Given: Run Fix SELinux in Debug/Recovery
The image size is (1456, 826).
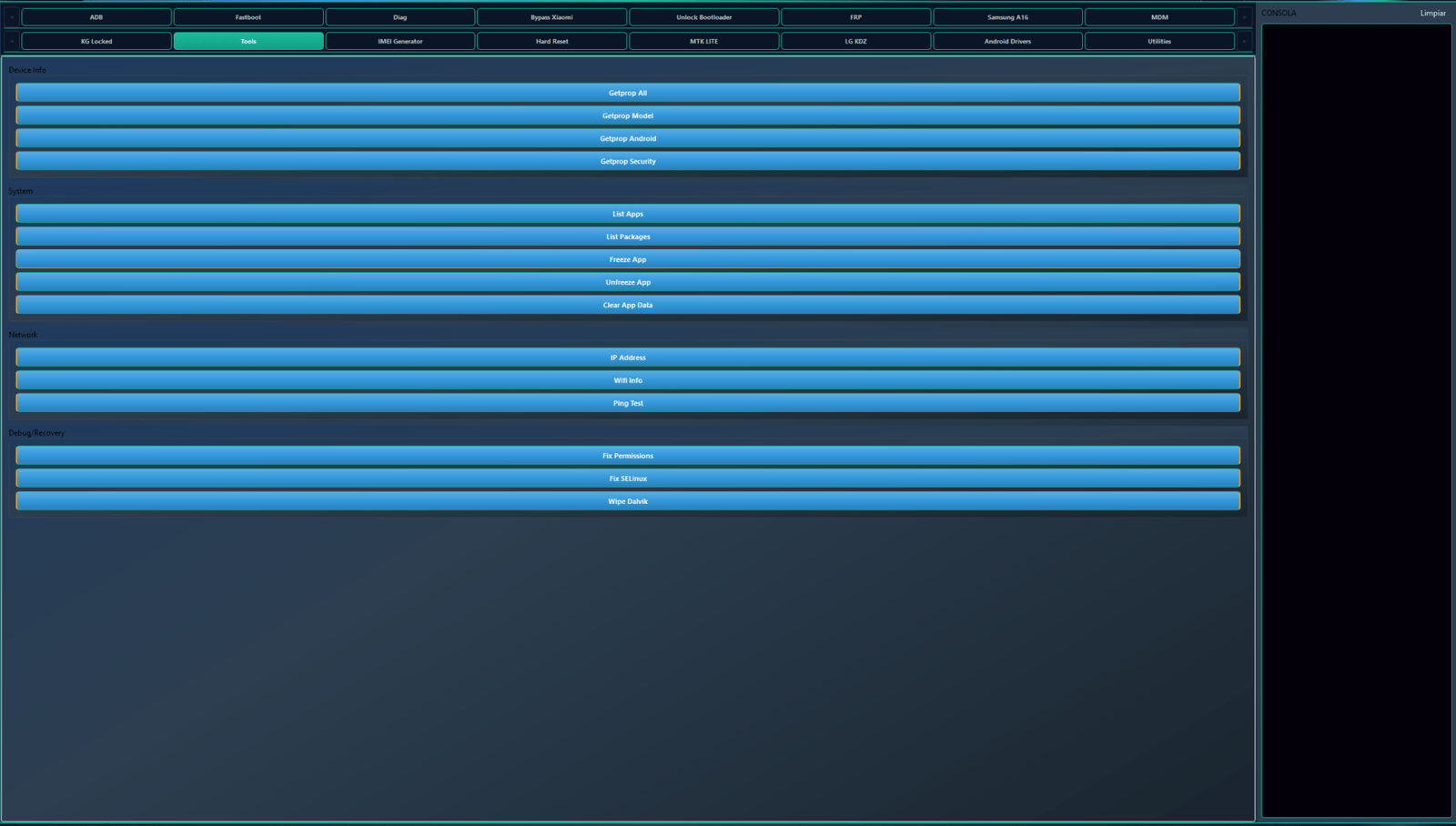Looking at the screenshot, I should tap(627, 478).
